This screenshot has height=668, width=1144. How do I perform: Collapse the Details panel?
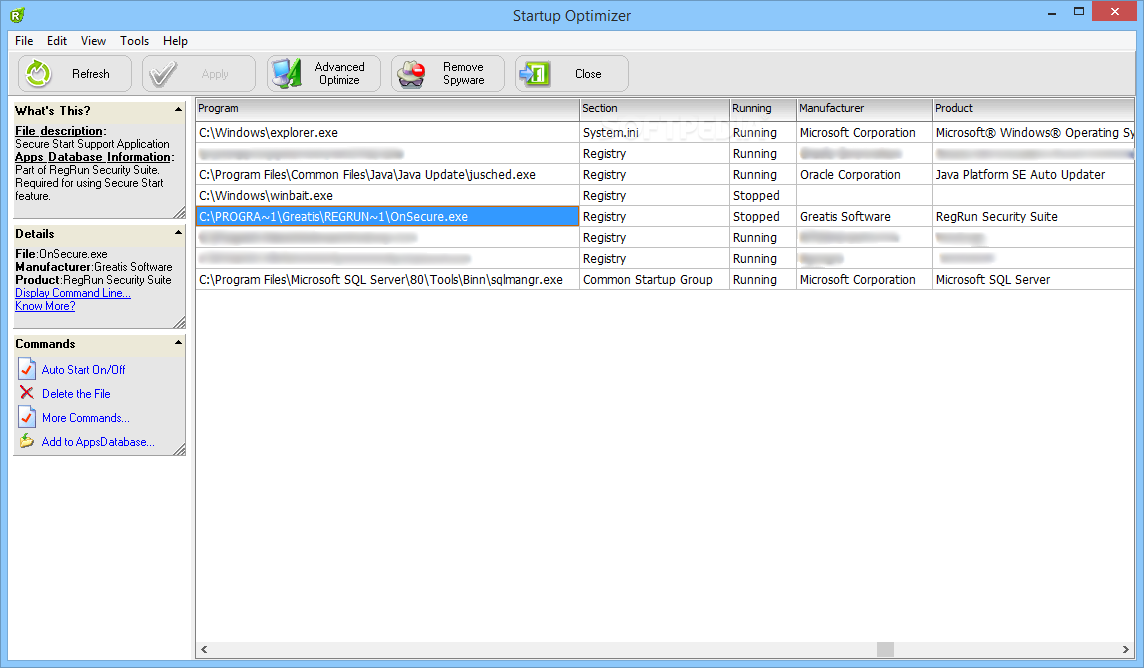[178, 233]
